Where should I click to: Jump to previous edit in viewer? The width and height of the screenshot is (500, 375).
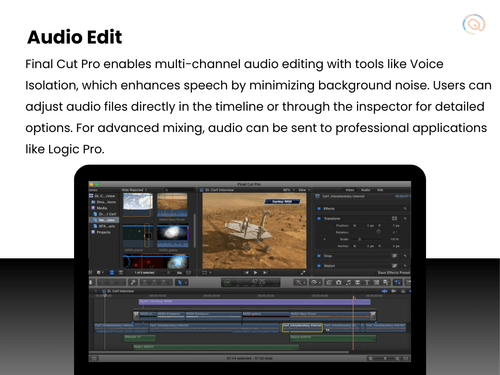point(246,272)
